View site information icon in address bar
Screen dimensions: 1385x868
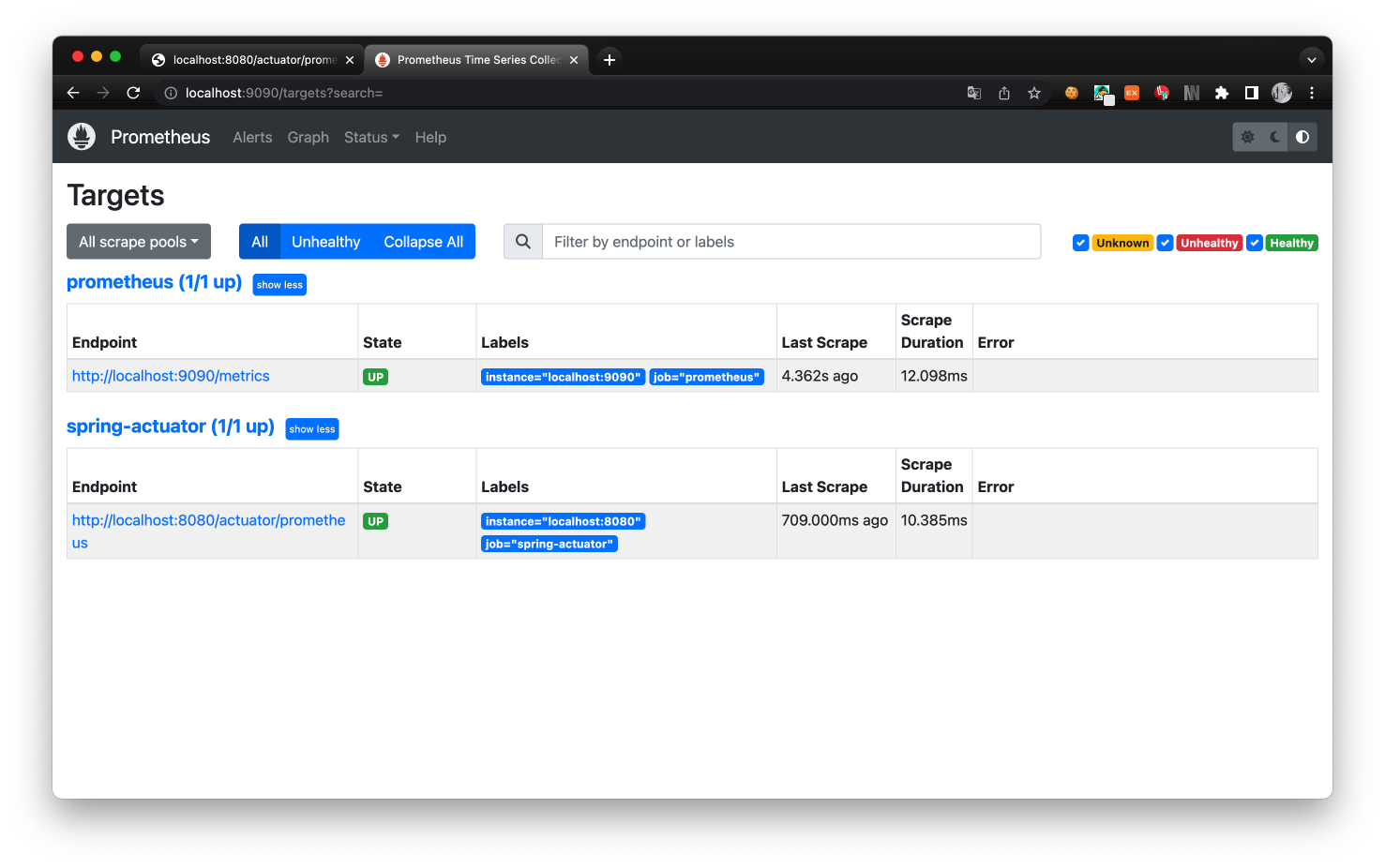(171, 93)
